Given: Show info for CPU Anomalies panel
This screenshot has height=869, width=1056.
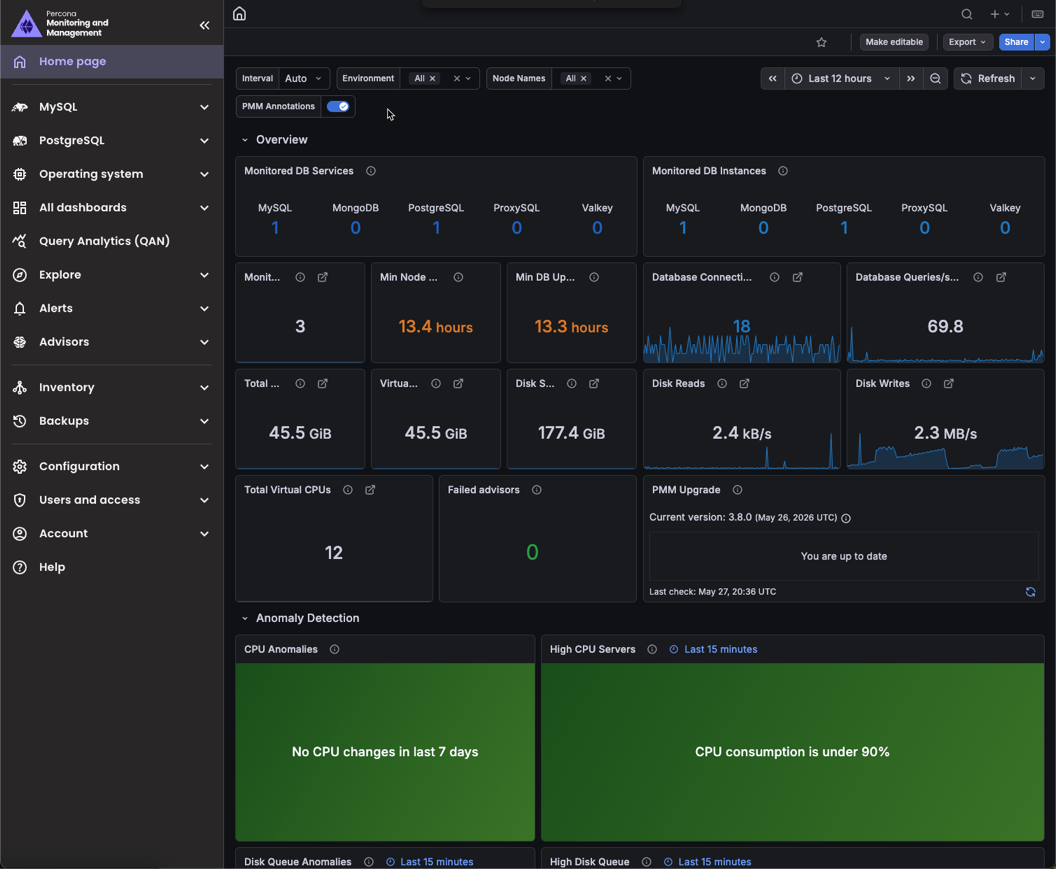Looking at the screenshot, I should click(x=334, y=650).
